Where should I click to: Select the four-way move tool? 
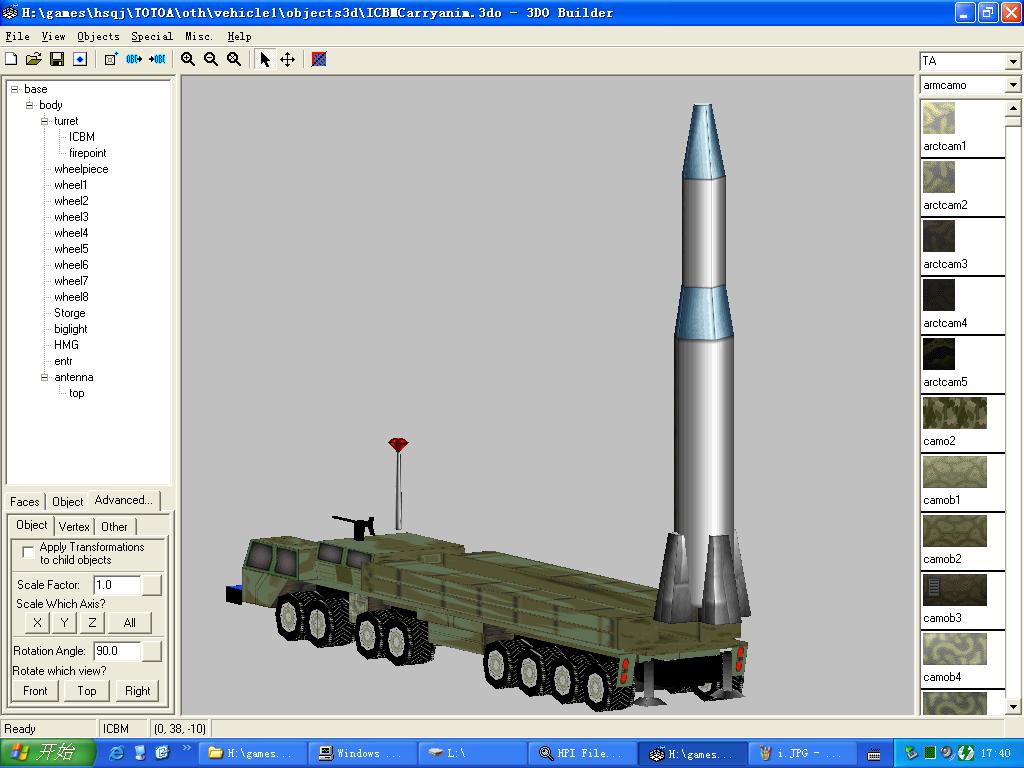tap(287, 59)
